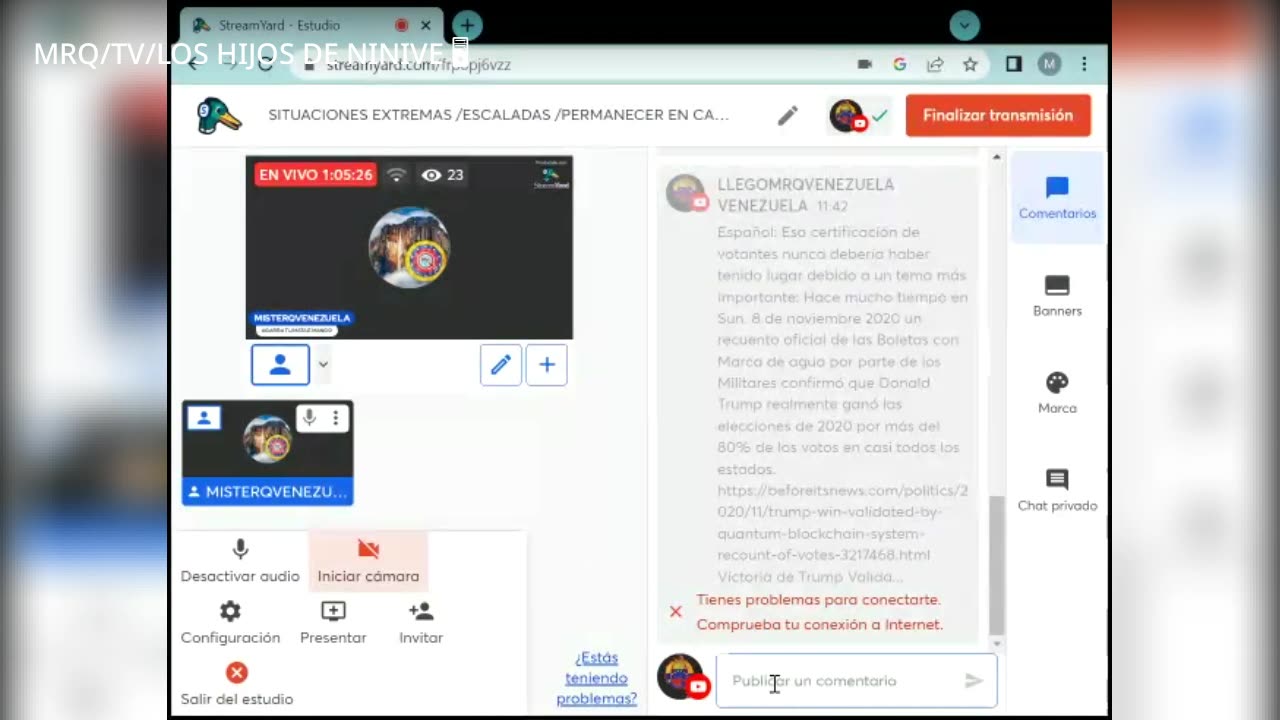
Task: Click Invitar add-person control
Action: pos(421,623)
